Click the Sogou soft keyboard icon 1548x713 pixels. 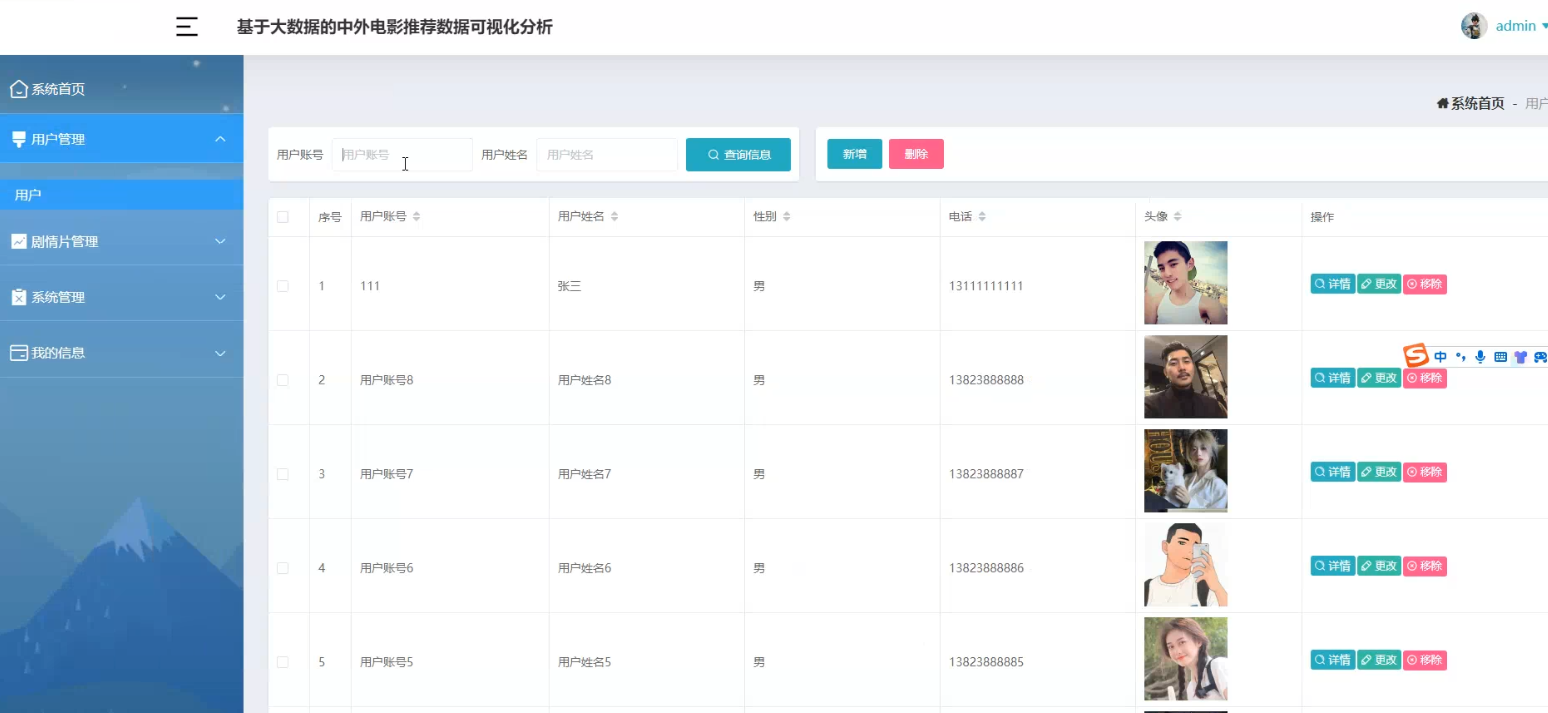(x=1500, y=357)
